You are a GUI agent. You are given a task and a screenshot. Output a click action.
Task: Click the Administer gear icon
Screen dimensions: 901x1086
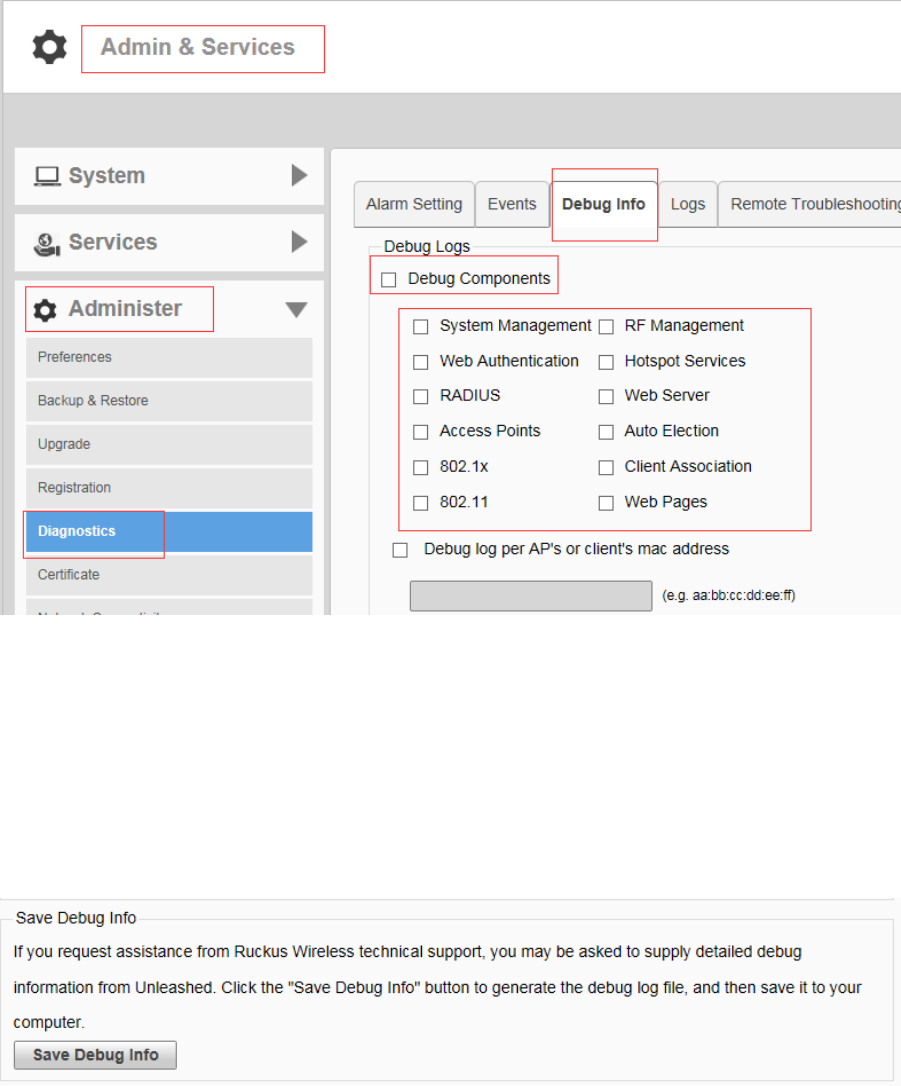click(x=45, y=310)
